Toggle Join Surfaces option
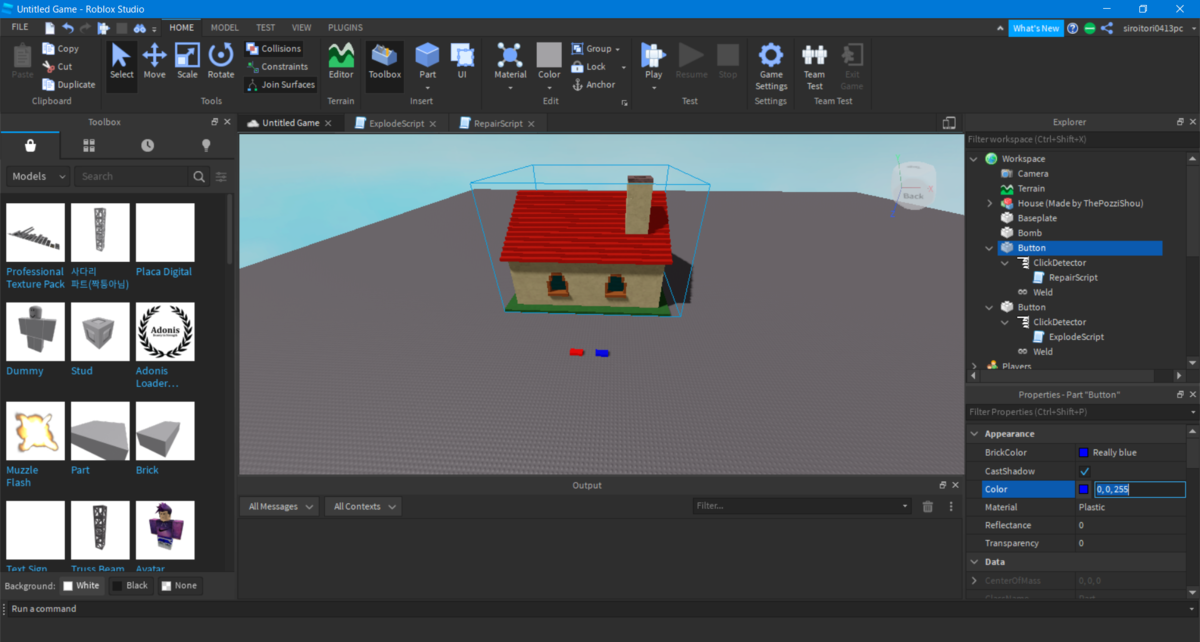 click(x=280, y=84)
